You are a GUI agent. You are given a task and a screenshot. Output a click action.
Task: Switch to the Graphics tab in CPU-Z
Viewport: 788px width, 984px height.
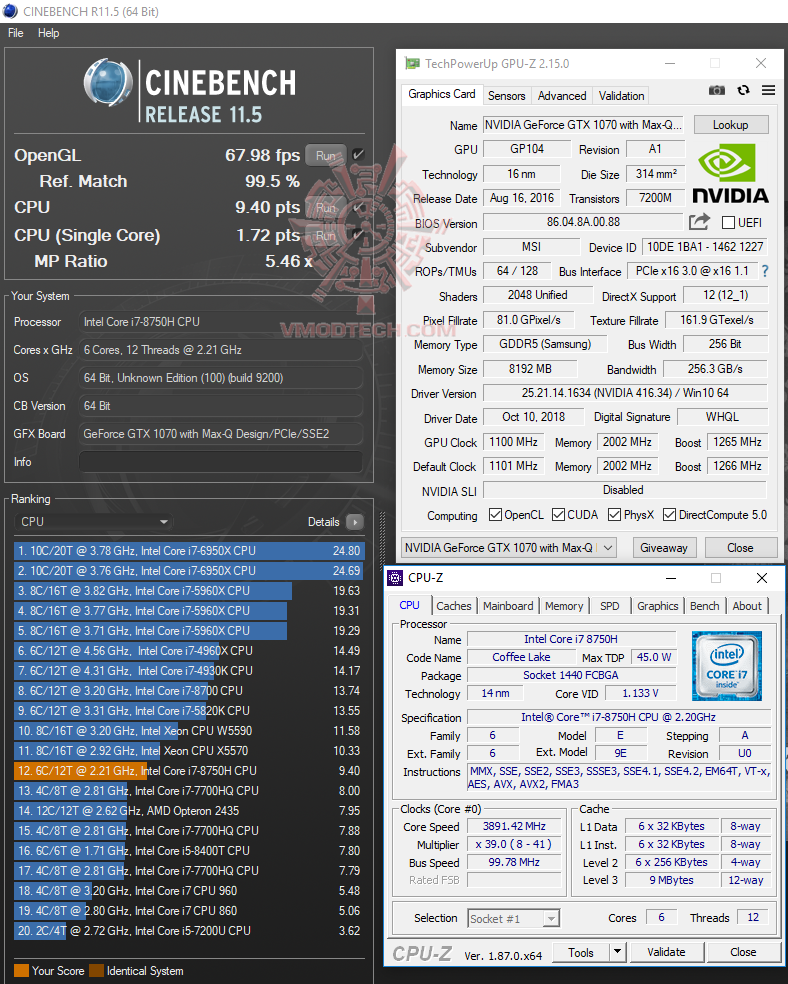pos(658,606)
